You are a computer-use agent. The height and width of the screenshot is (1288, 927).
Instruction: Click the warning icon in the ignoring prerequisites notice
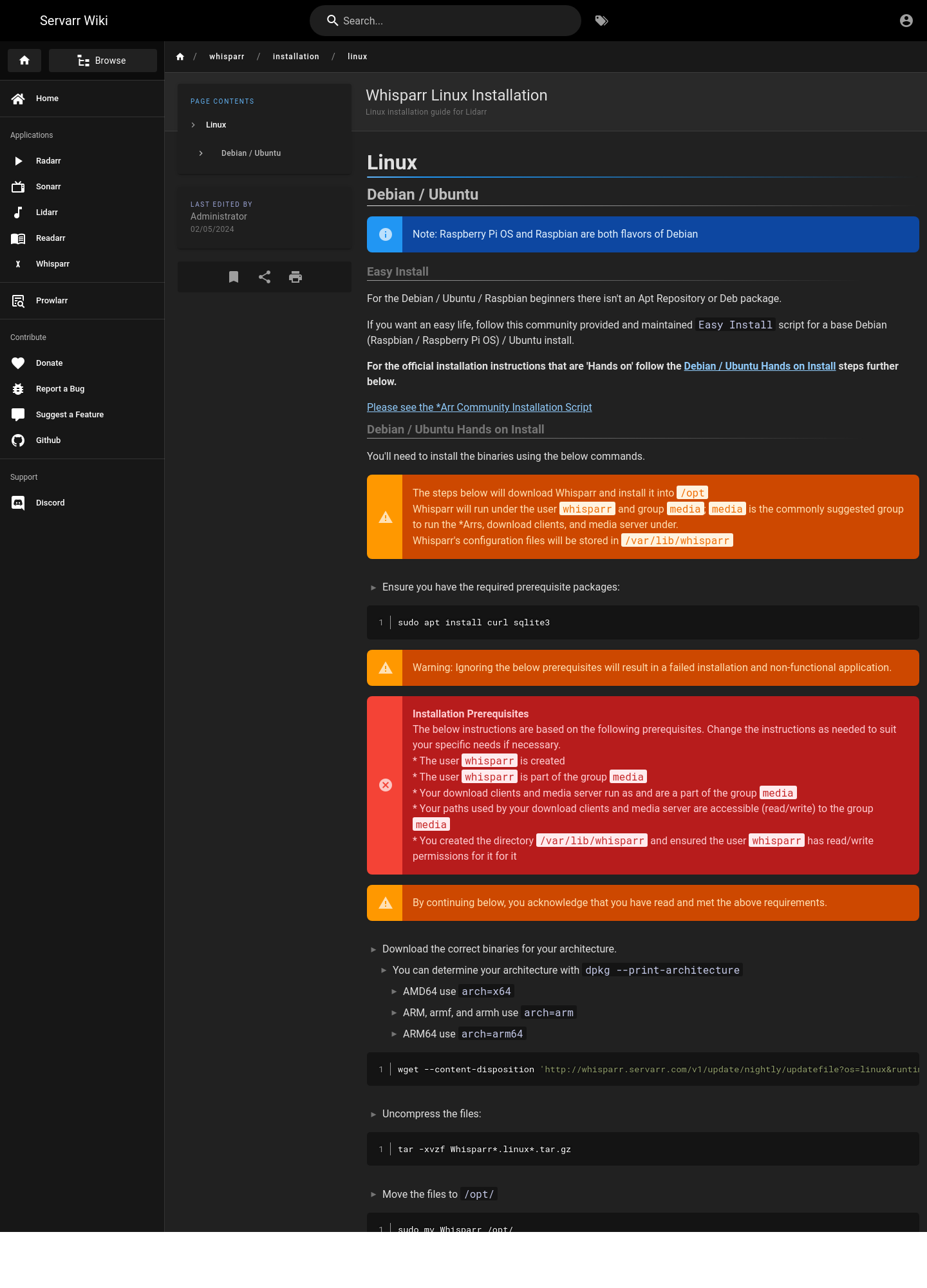tap(386, 668)
